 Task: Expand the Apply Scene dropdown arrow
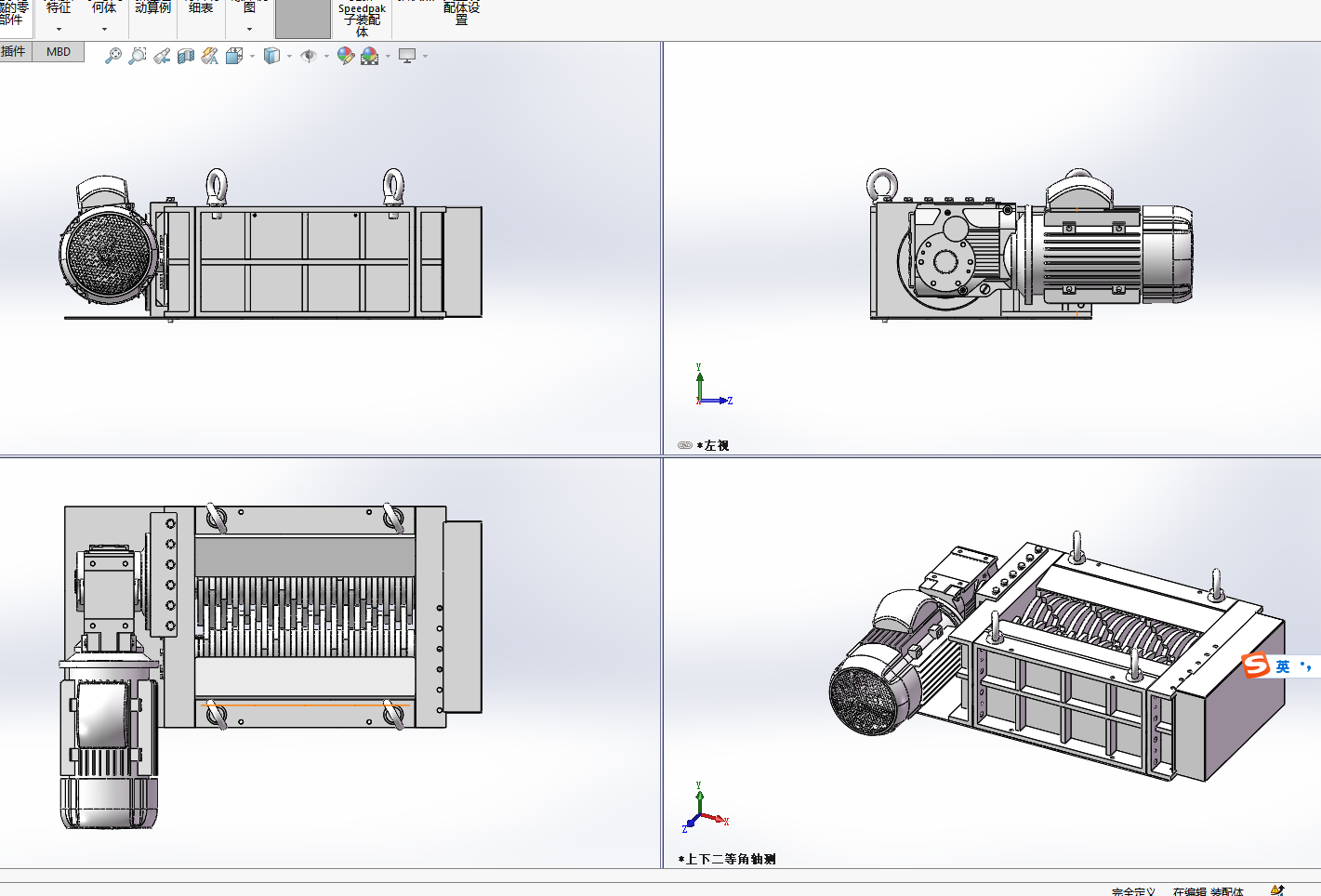pyautogui.click(x=388, y=57)
